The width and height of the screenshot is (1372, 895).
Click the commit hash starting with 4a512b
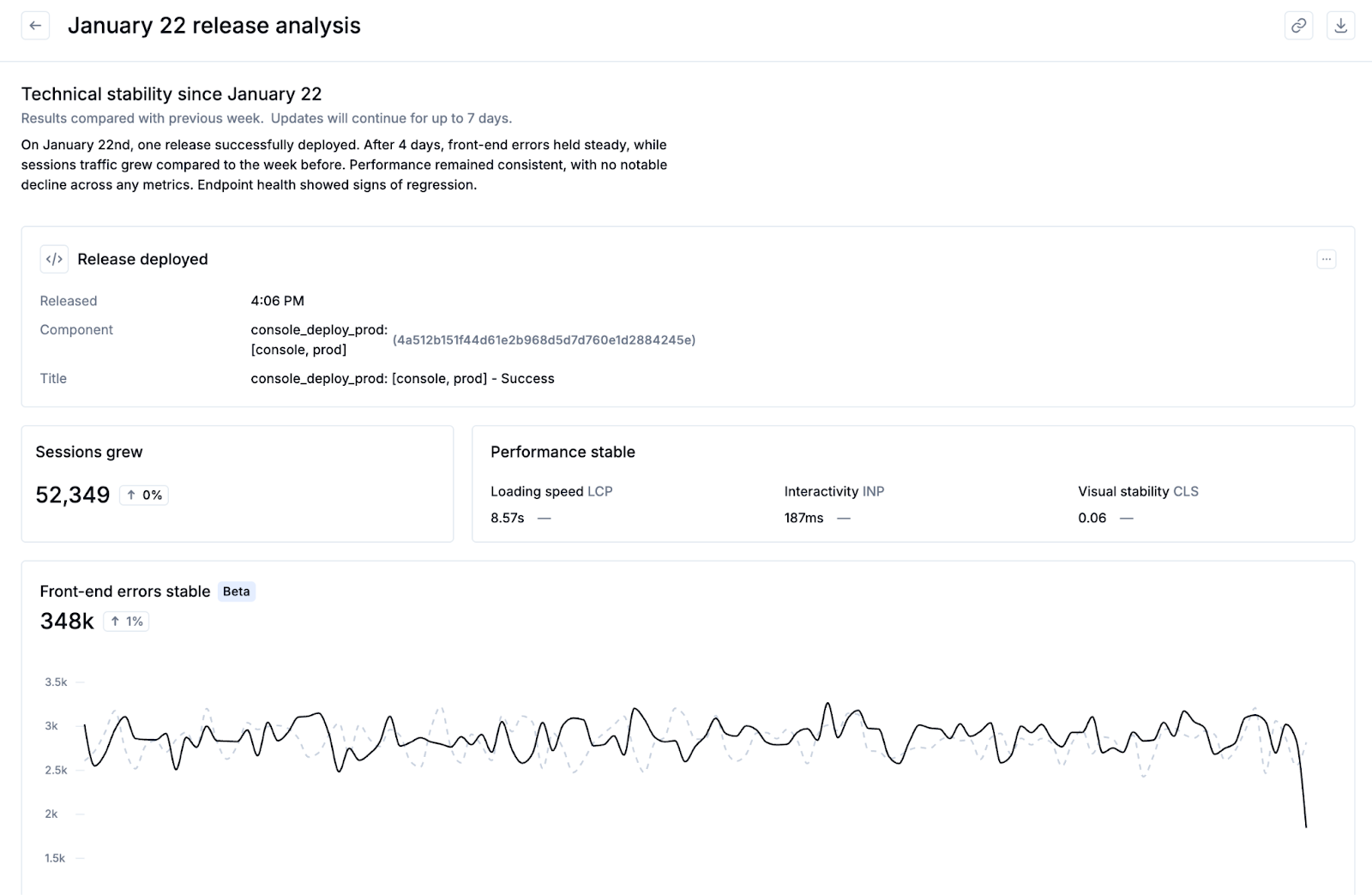pos(544,340)
